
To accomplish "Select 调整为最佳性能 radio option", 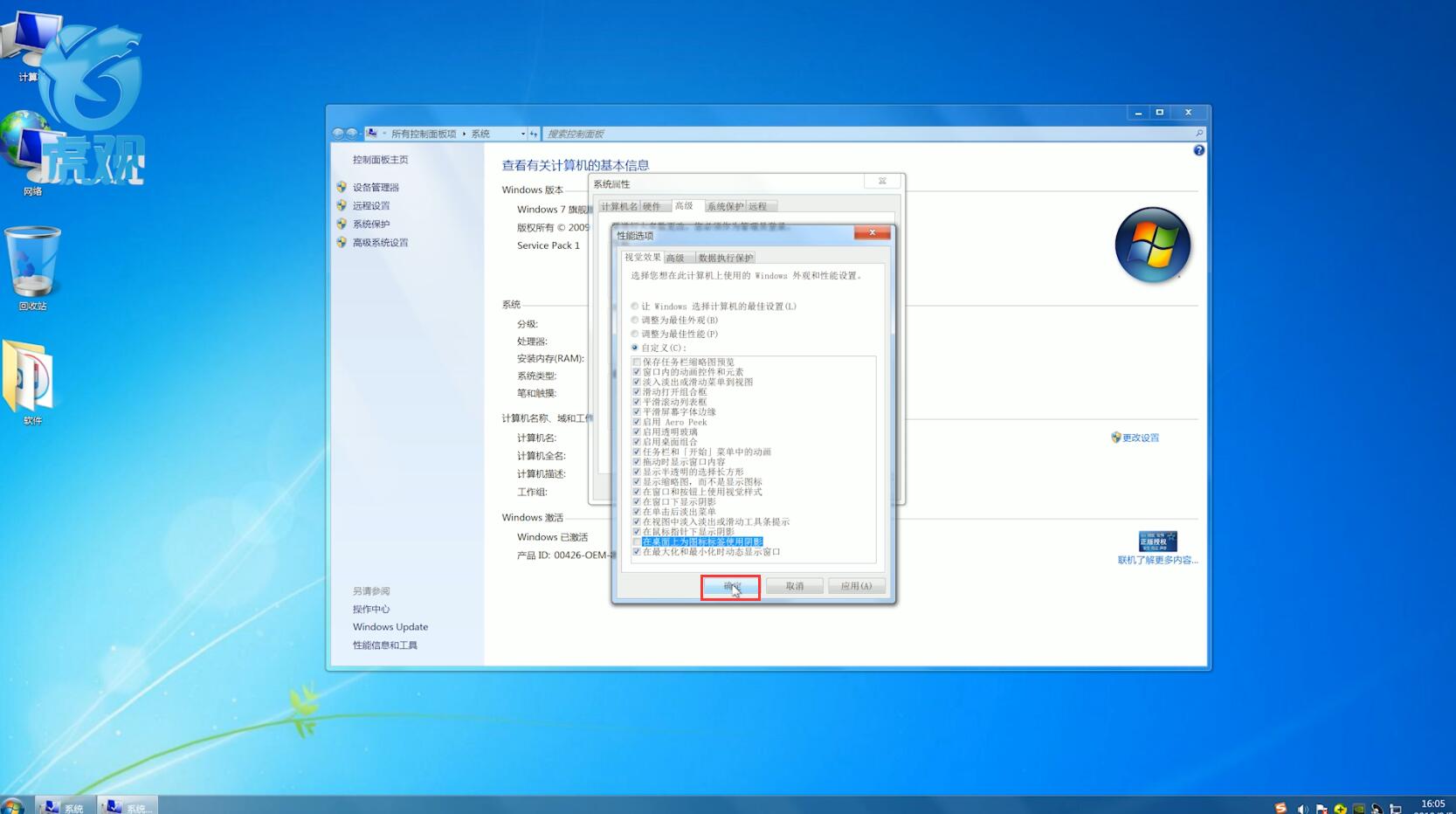I will [635, 335].
